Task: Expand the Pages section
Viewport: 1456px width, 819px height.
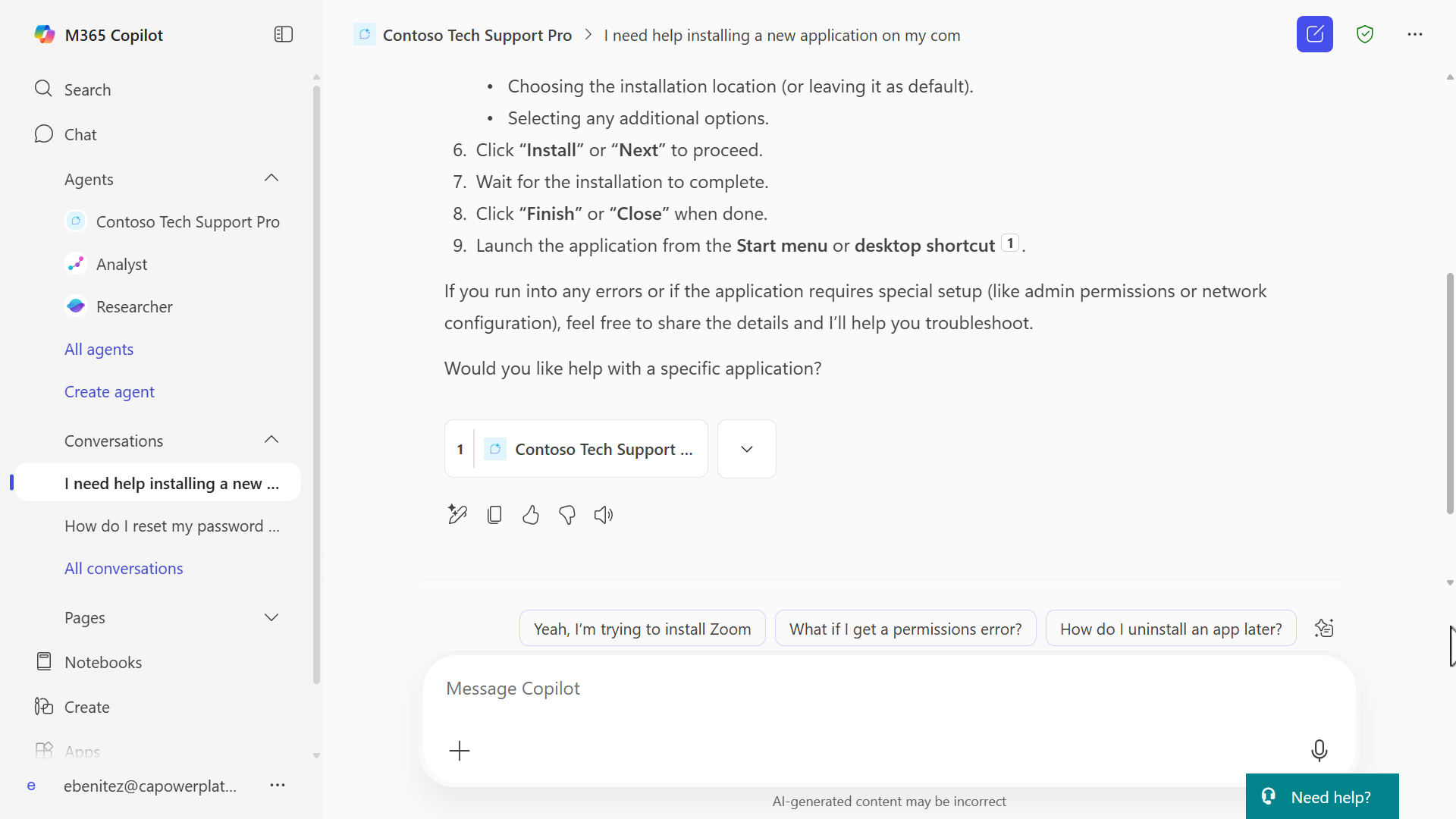Action: [x=271, y=617]
